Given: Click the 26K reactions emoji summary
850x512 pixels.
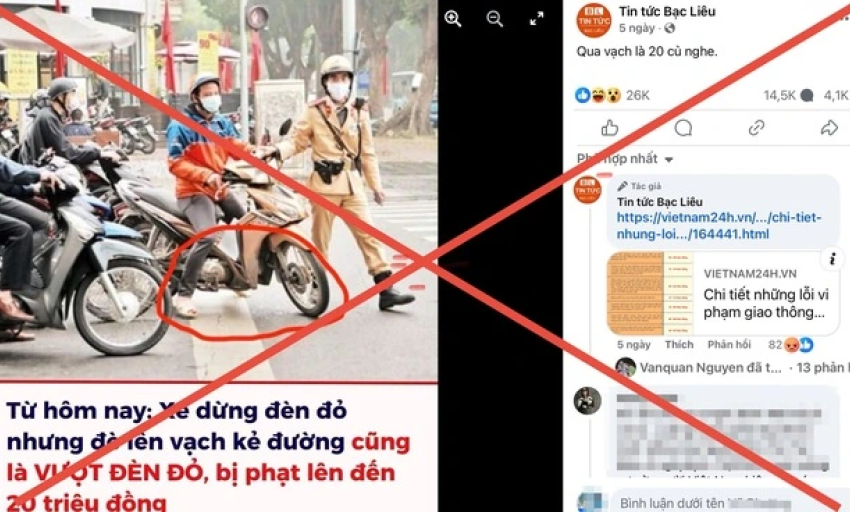Looking at the screenshot, I should point(611,95).
